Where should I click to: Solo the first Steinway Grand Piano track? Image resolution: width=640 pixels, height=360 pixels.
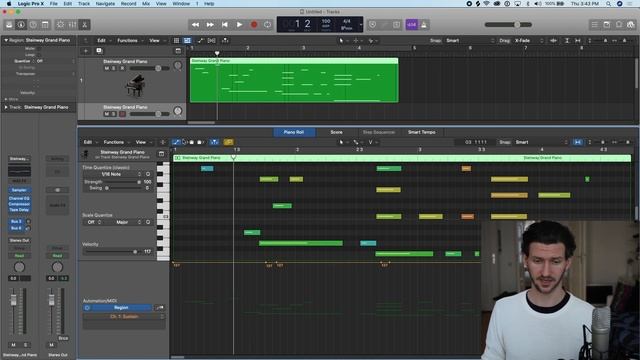click(114, 68)
